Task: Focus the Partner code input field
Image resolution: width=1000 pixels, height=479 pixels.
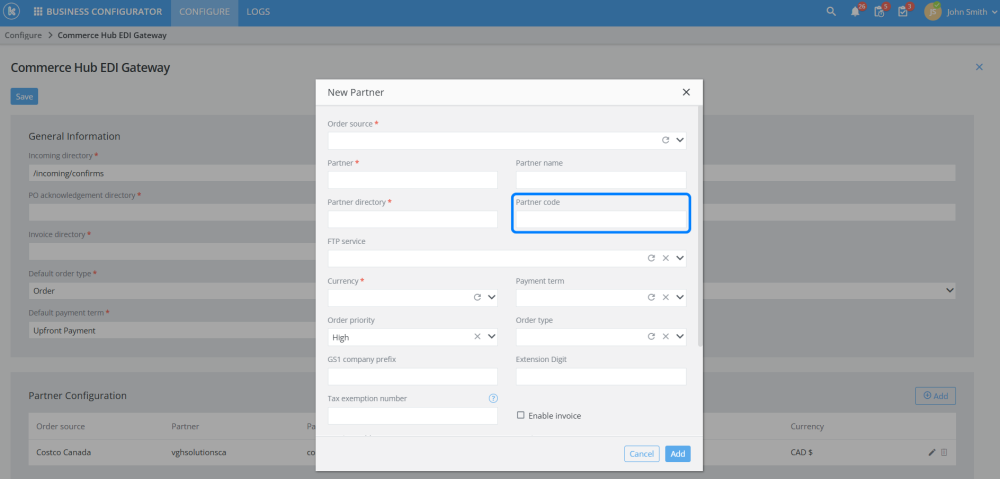Action: tap(601, 219)
